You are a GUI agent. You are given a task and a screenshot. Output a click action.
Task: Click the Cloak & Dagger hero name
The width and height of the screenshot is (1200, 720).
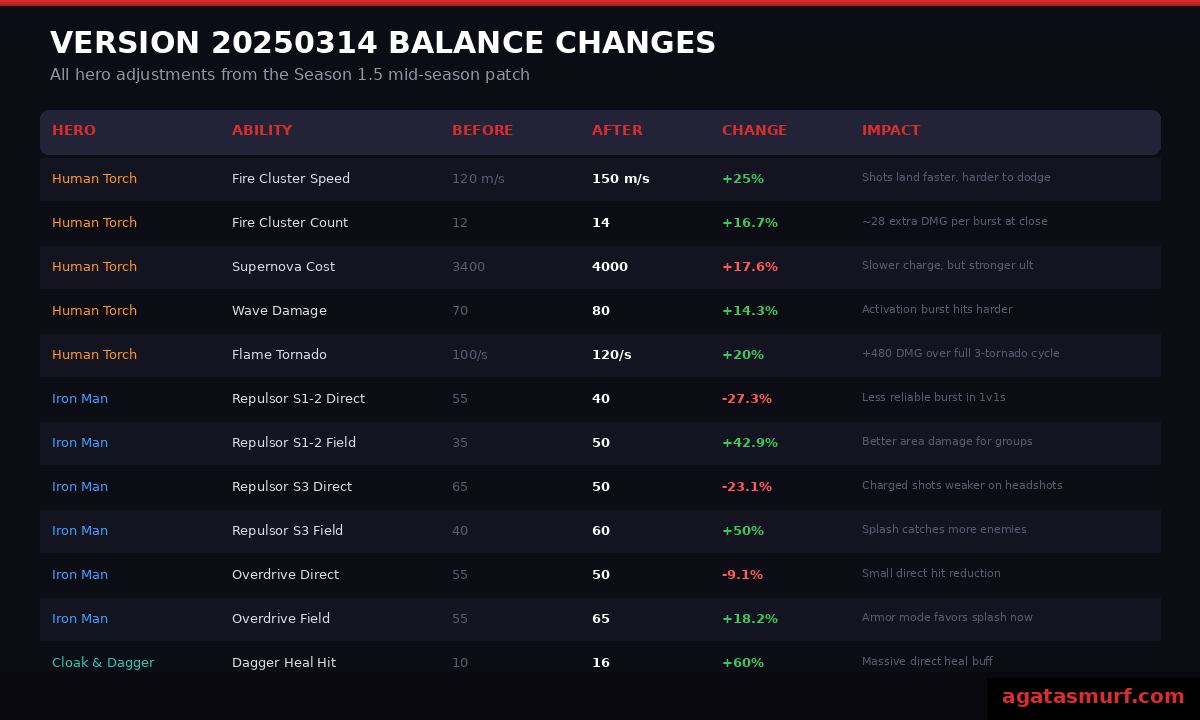coord(103,663)
